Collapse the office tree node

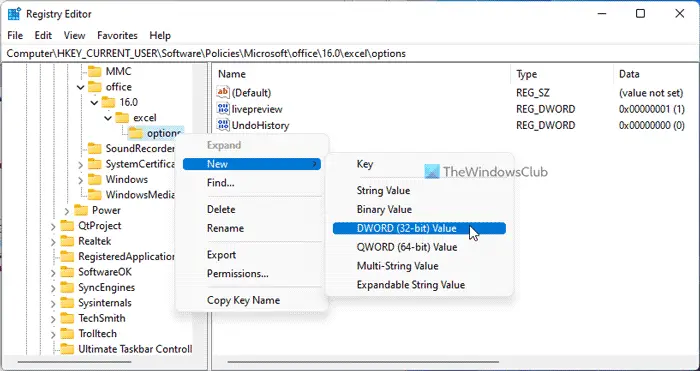pos(80,88)
